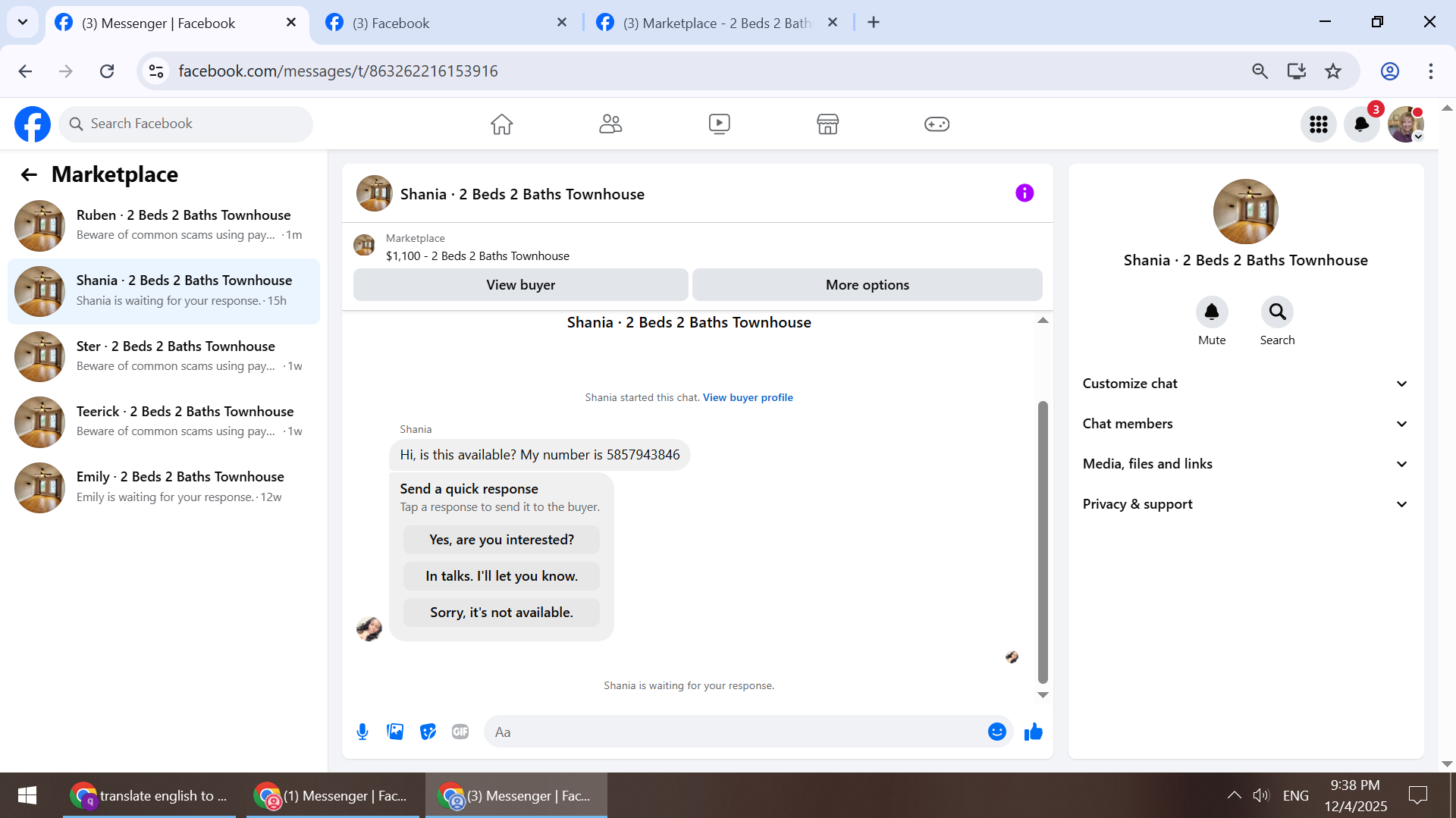Image resolution: width=1456 pixels, height=818 pixels.
Task: Attach a file with the photo icon
Action: [x=395, y=732]
